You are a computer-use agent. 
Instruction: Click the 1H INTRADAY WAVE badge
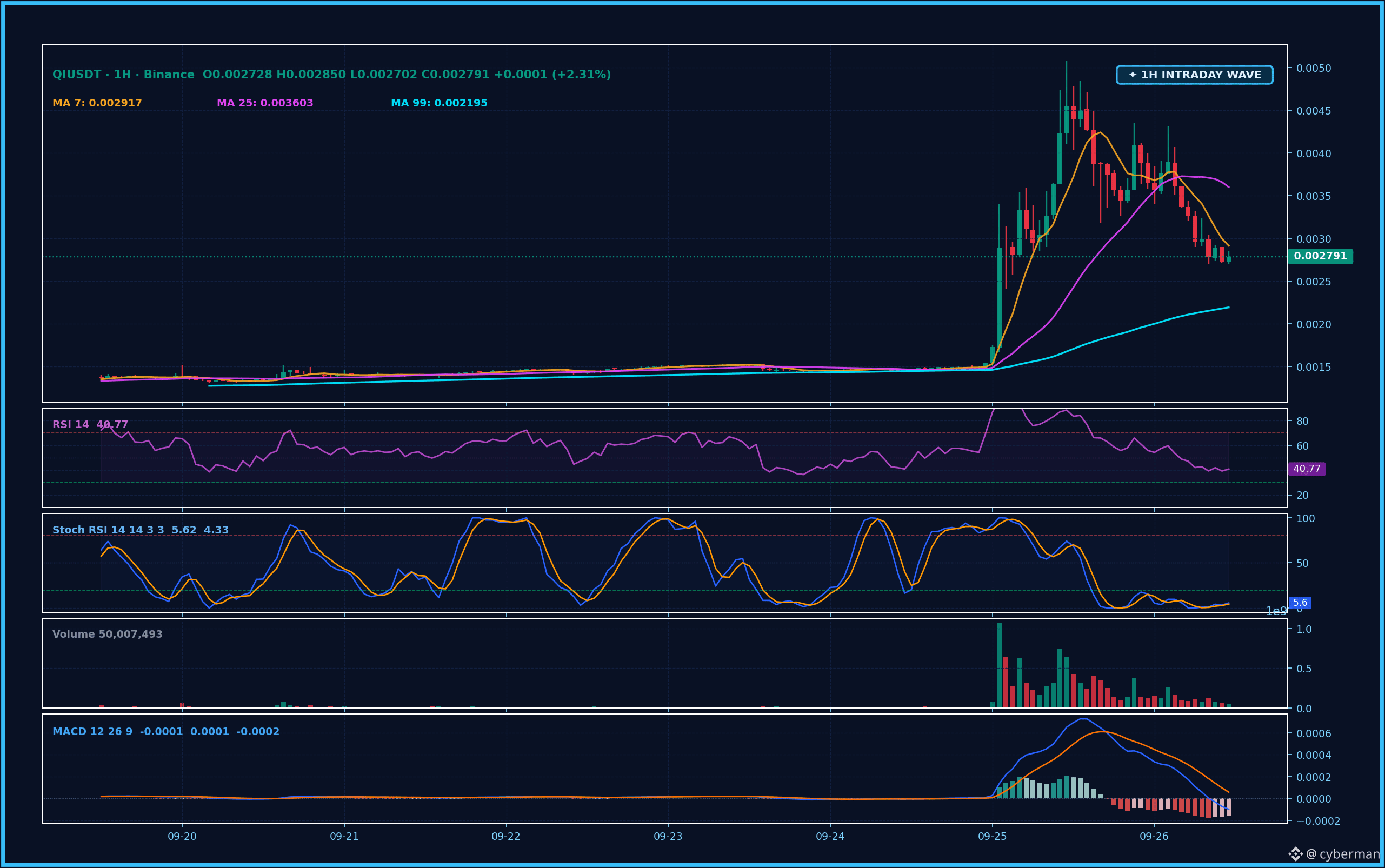pyautogui.click(x=1194, y=75)
